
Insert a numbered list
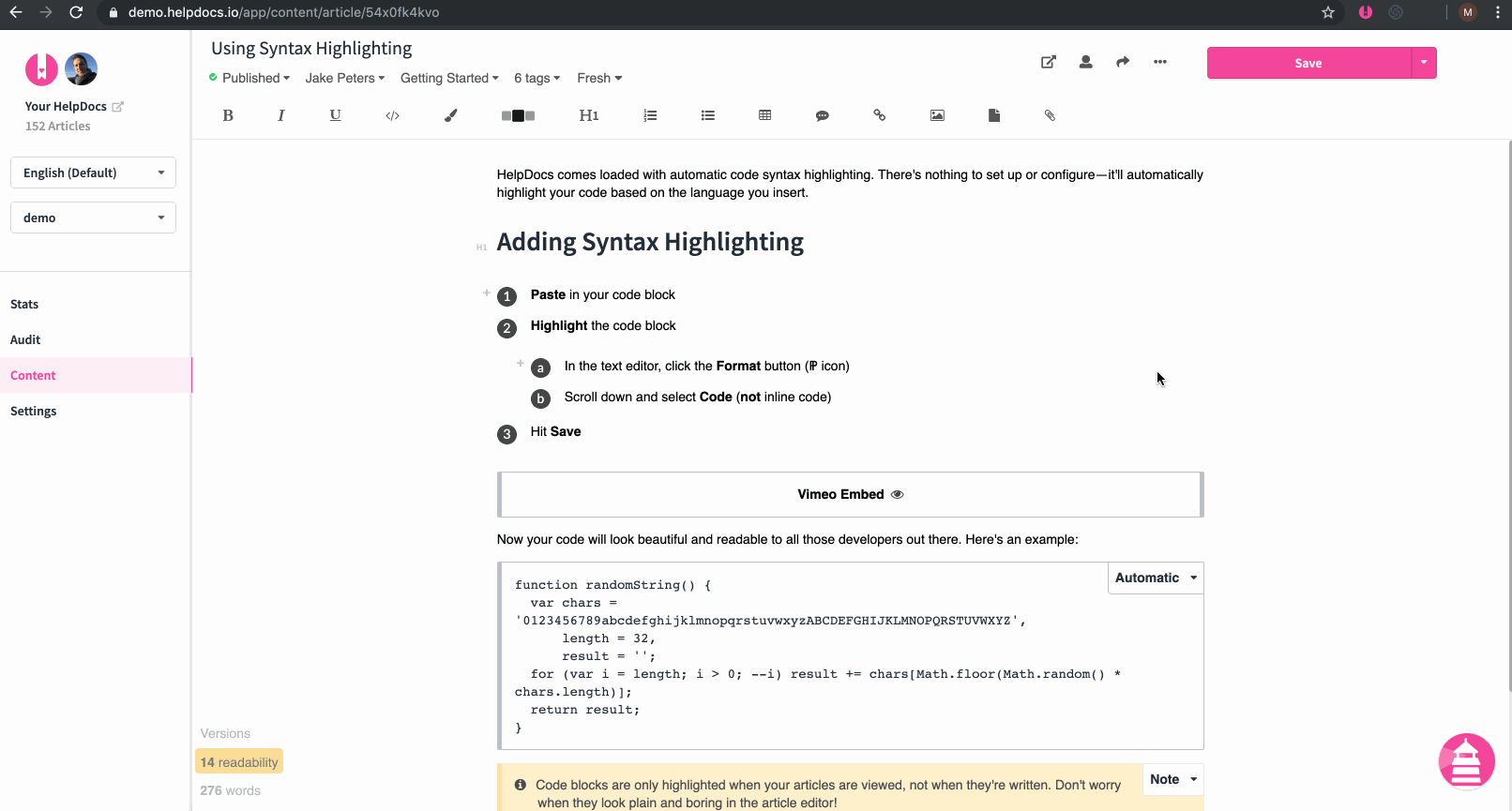pos(650,115)
